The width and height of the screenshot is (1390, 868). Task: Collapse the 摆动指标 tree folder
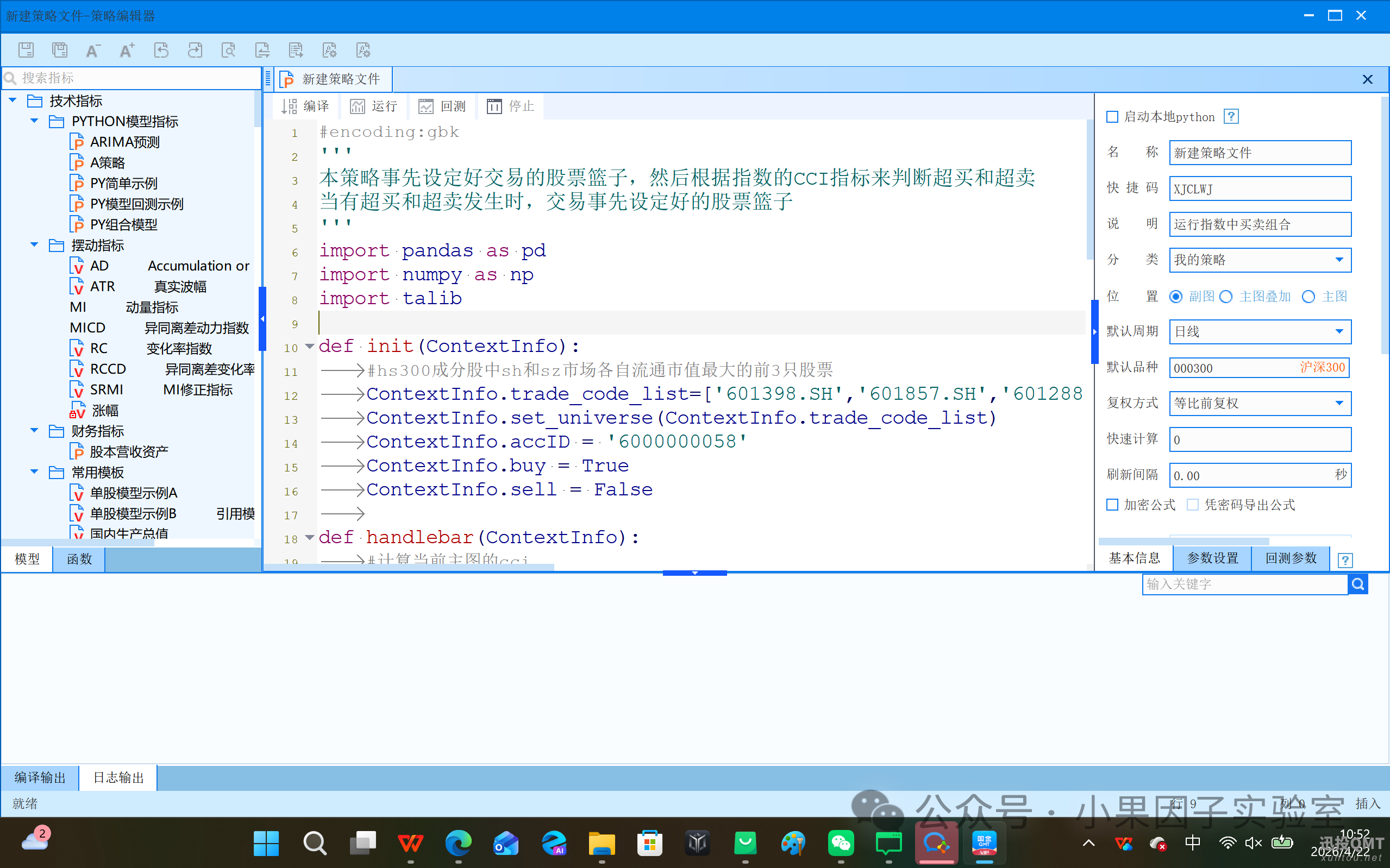34,245
